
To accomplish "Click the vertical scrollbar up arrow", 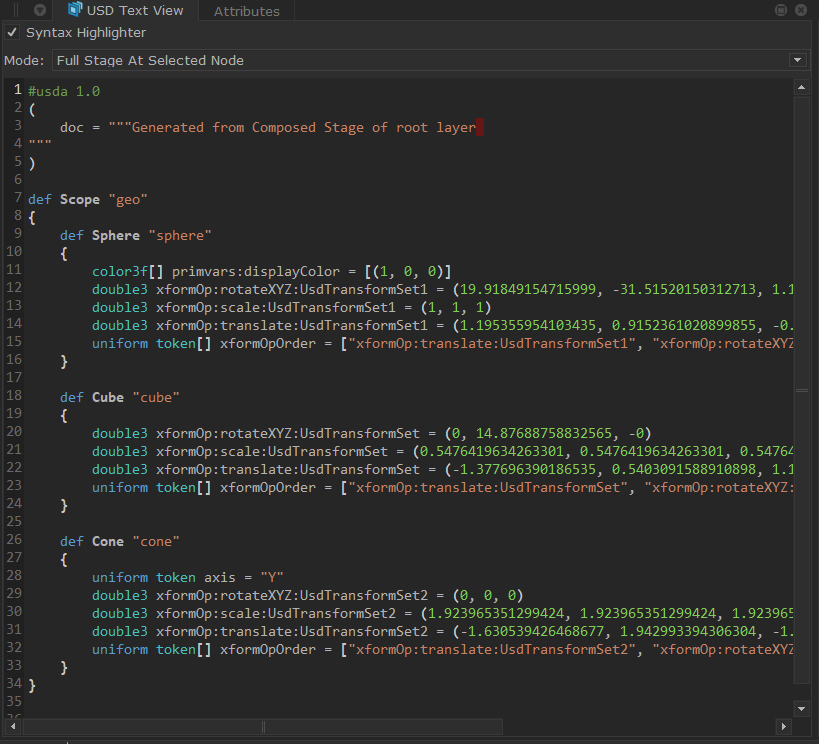I will pyautogui.click(x=801, y=88).
